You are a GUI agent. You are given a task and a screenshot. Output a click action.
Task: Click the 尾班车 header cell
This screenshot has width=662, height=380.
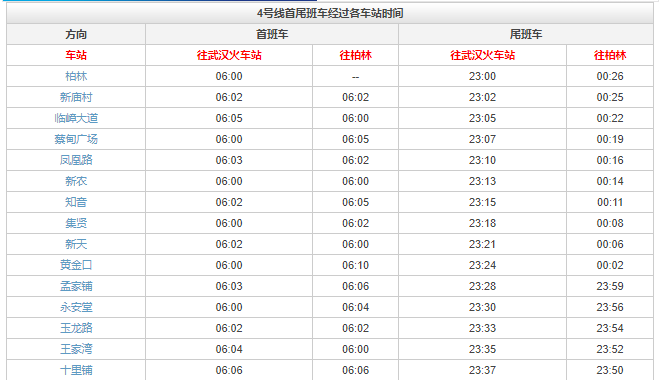(526, 35)
